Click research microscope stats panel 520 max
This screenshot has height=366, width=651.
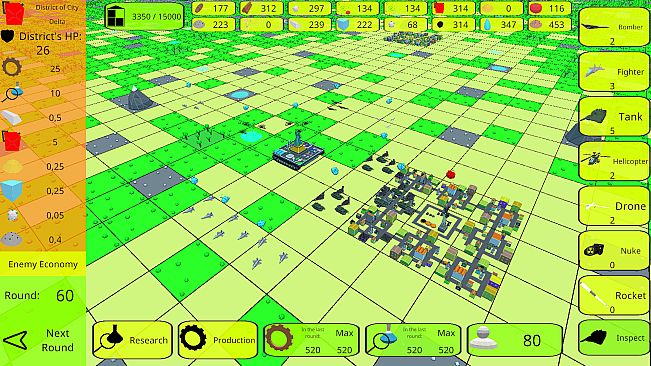(413, 340)
